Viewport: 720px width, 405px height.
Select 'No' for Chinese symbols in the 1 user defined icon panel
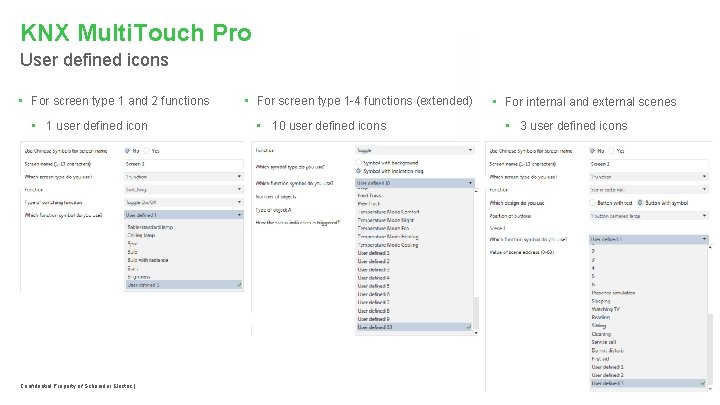[x=127, y=151]
